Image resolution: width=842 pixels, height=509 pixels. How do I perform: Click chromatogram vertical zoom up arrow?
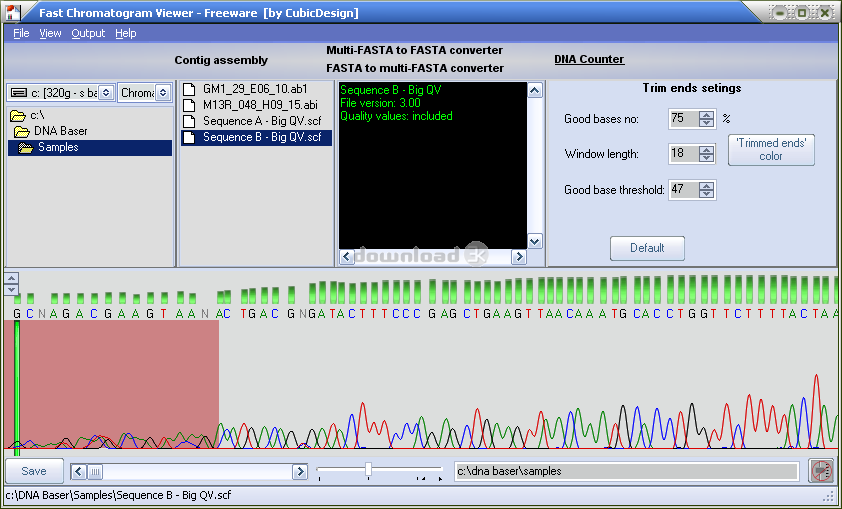click(12, 278)
